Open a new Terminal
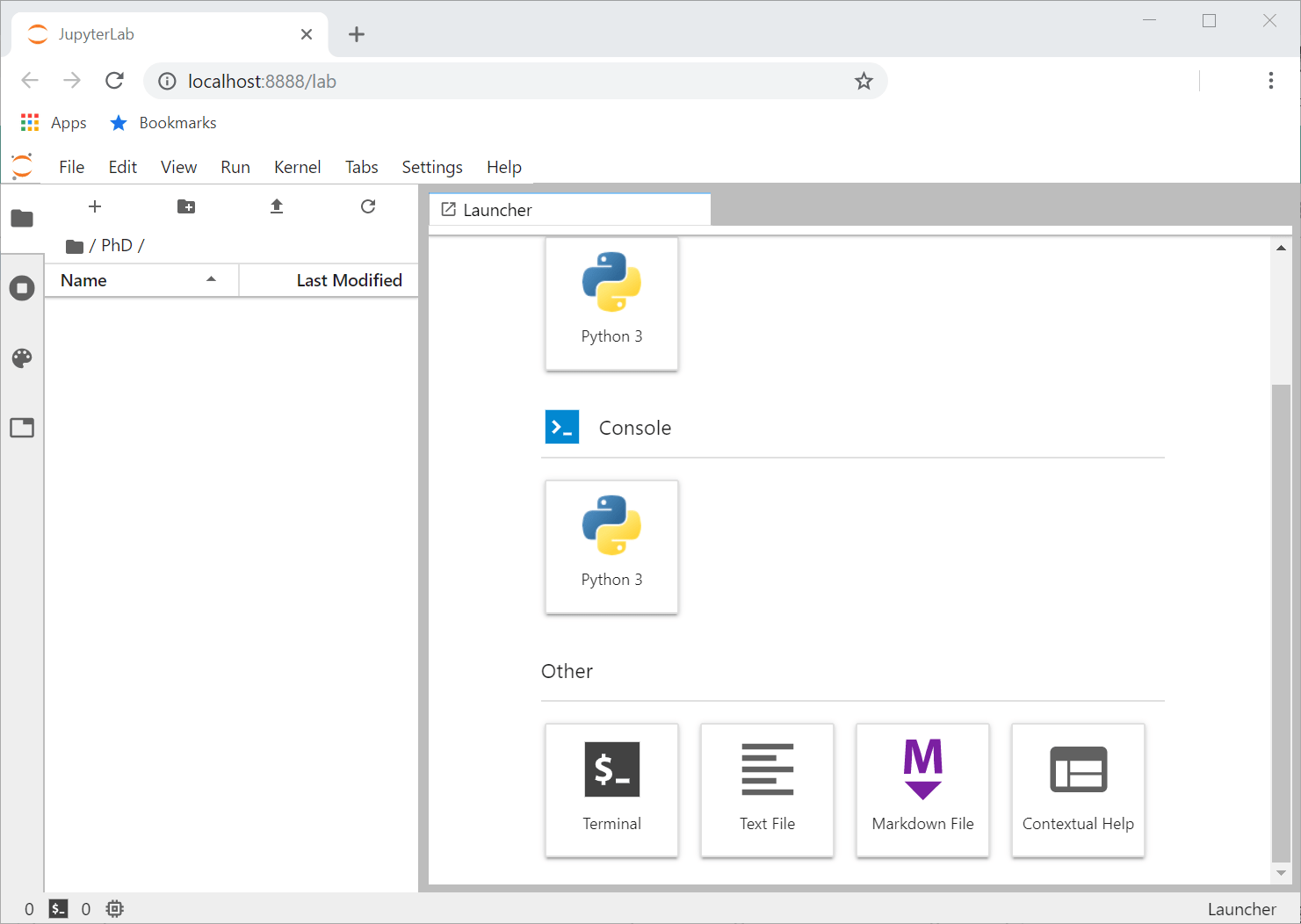The width and height of the screenshot is (1301, 924). 611,790
